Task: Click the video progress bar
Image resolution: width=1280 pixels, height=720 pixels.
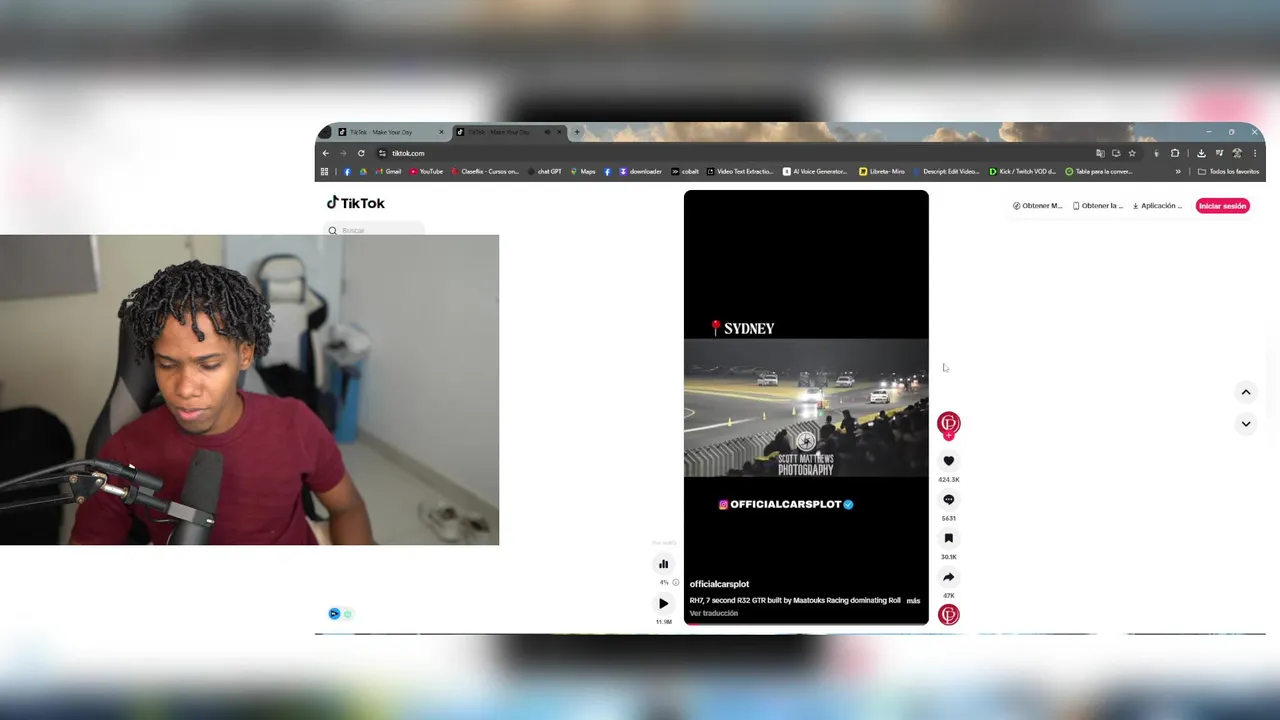Action: 806,623
